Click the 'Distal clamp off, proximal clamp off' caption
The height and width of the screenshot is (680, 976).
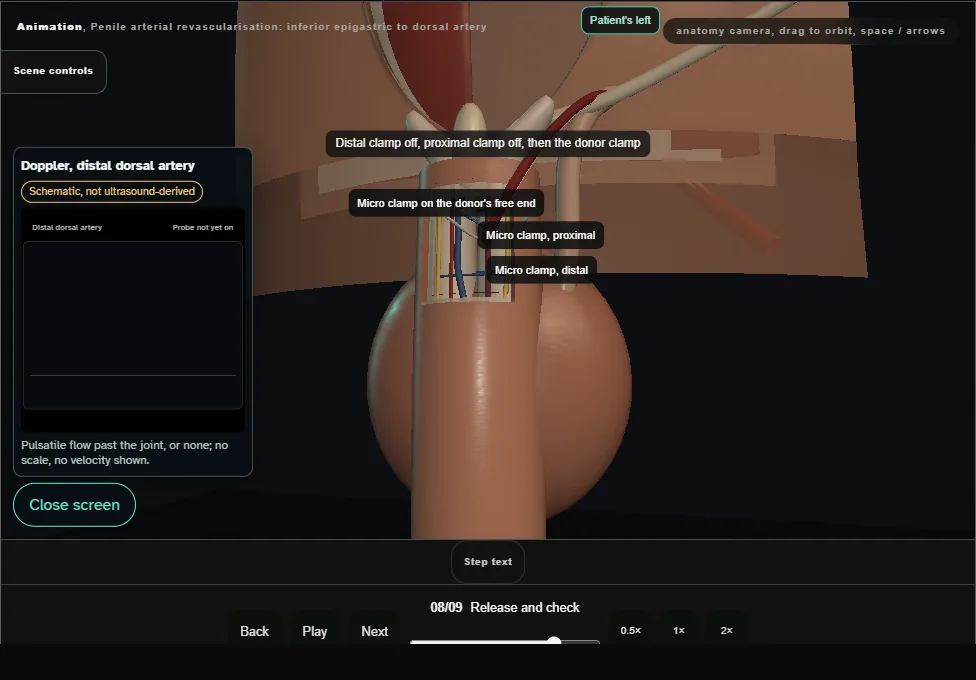488,143
